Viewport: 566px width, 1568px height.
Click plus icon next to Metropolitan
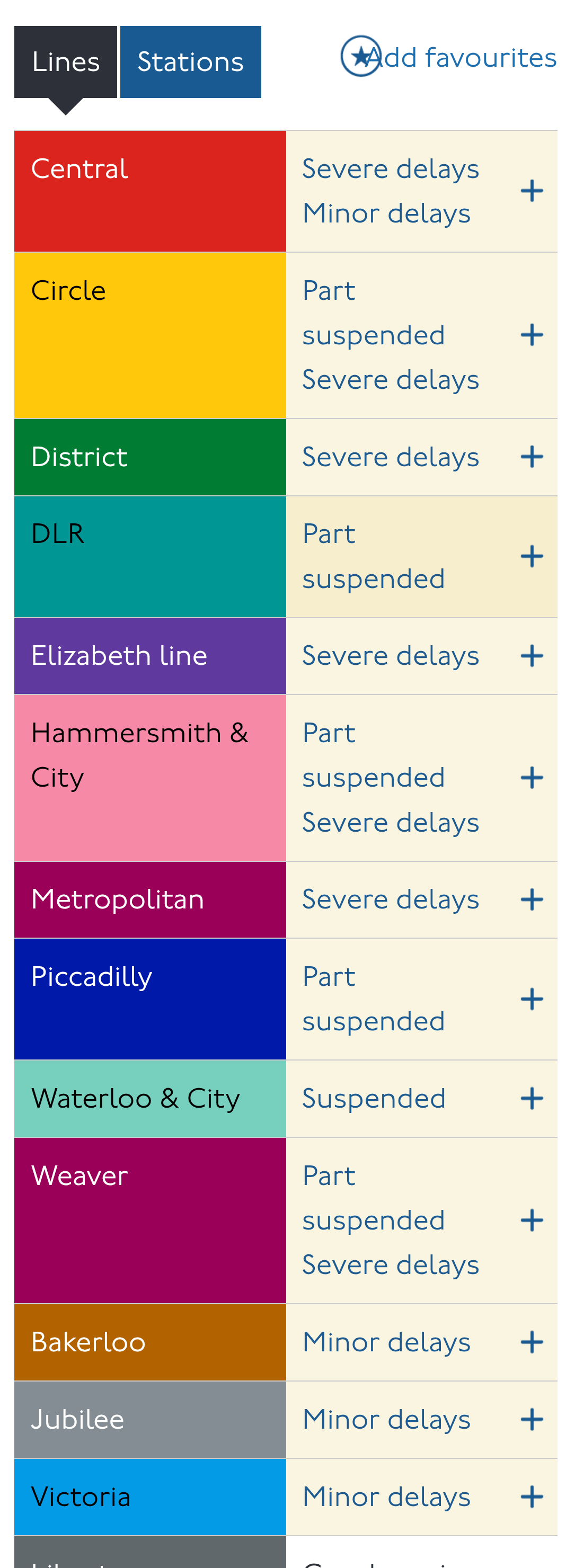[x=532, y=899]
